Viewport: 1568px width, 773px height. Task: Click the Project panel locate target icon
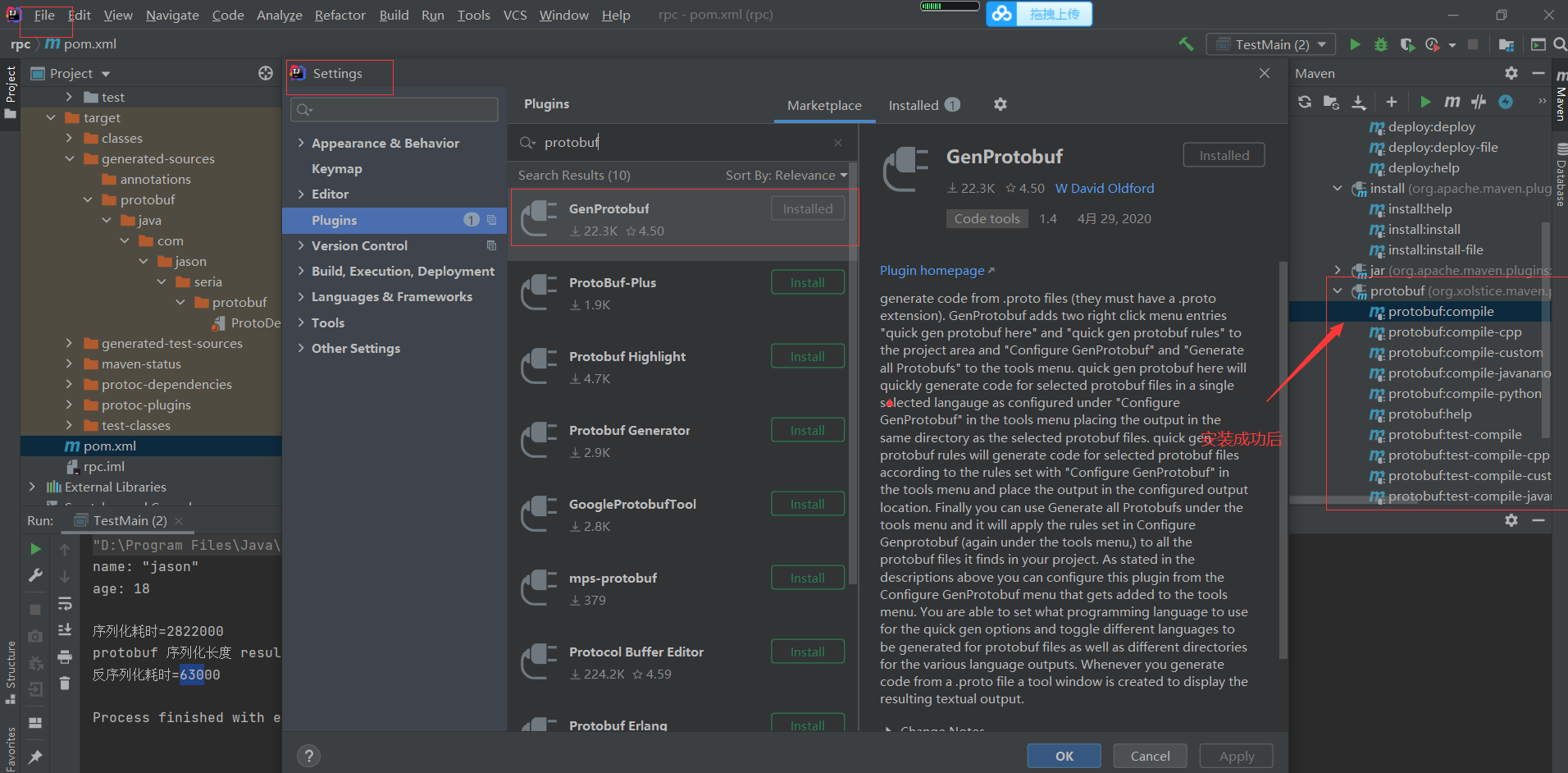266,73
